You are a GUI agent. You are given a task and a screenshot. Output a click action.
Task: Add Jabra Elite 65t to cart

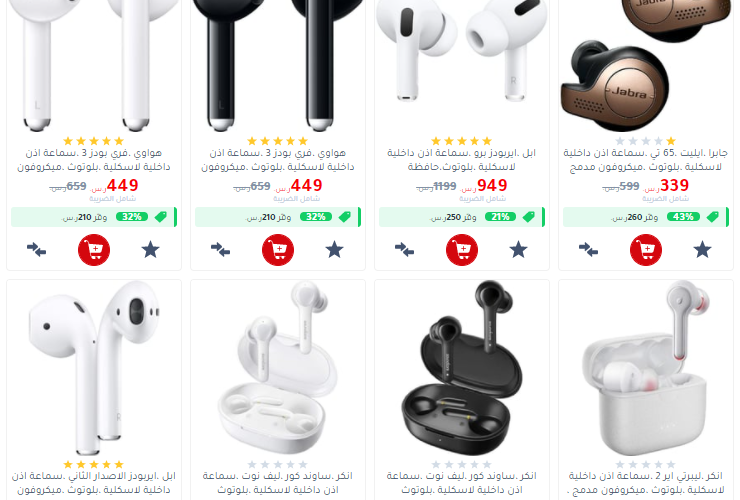click(x=646, y=250)
